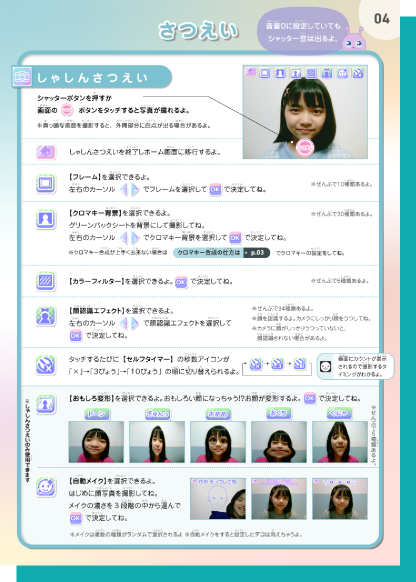Click right cursor arrow in chroma key row
Viewport: 416px width, 582px height.
point(135,238)
